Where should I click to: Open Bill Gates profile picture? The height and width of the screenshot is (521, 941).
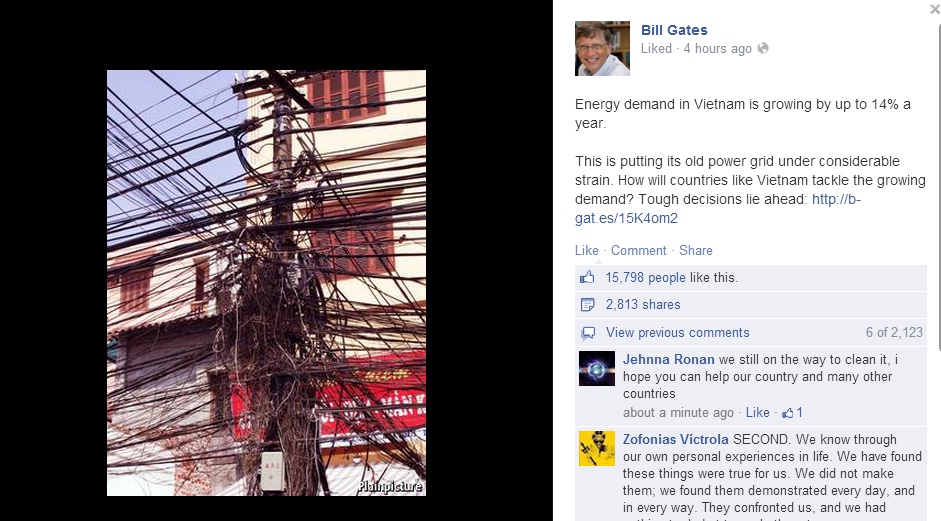(602, 49)
